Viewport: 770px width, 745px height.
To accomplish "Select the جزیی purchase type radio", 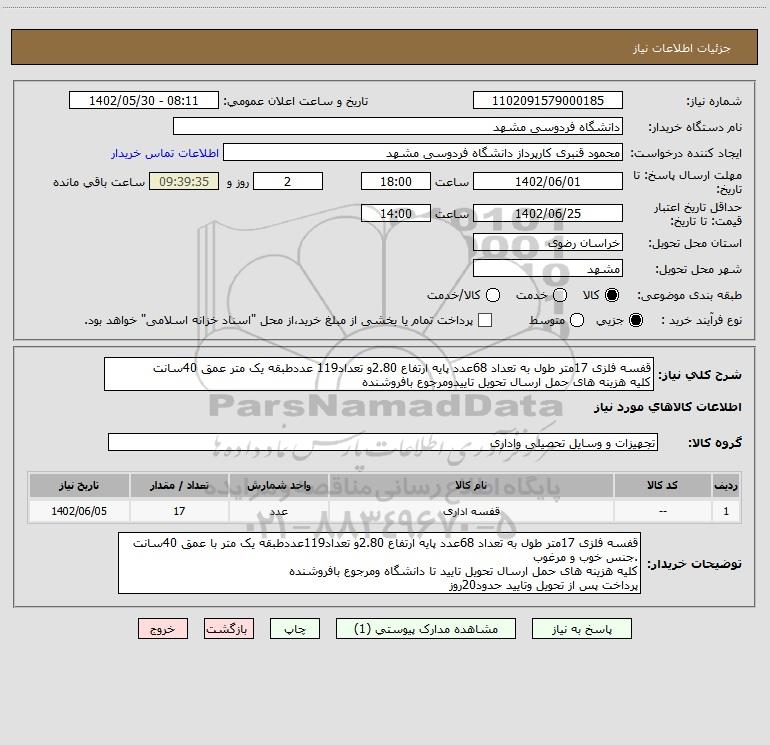I will pyautogui.click(x=635, y=320).
